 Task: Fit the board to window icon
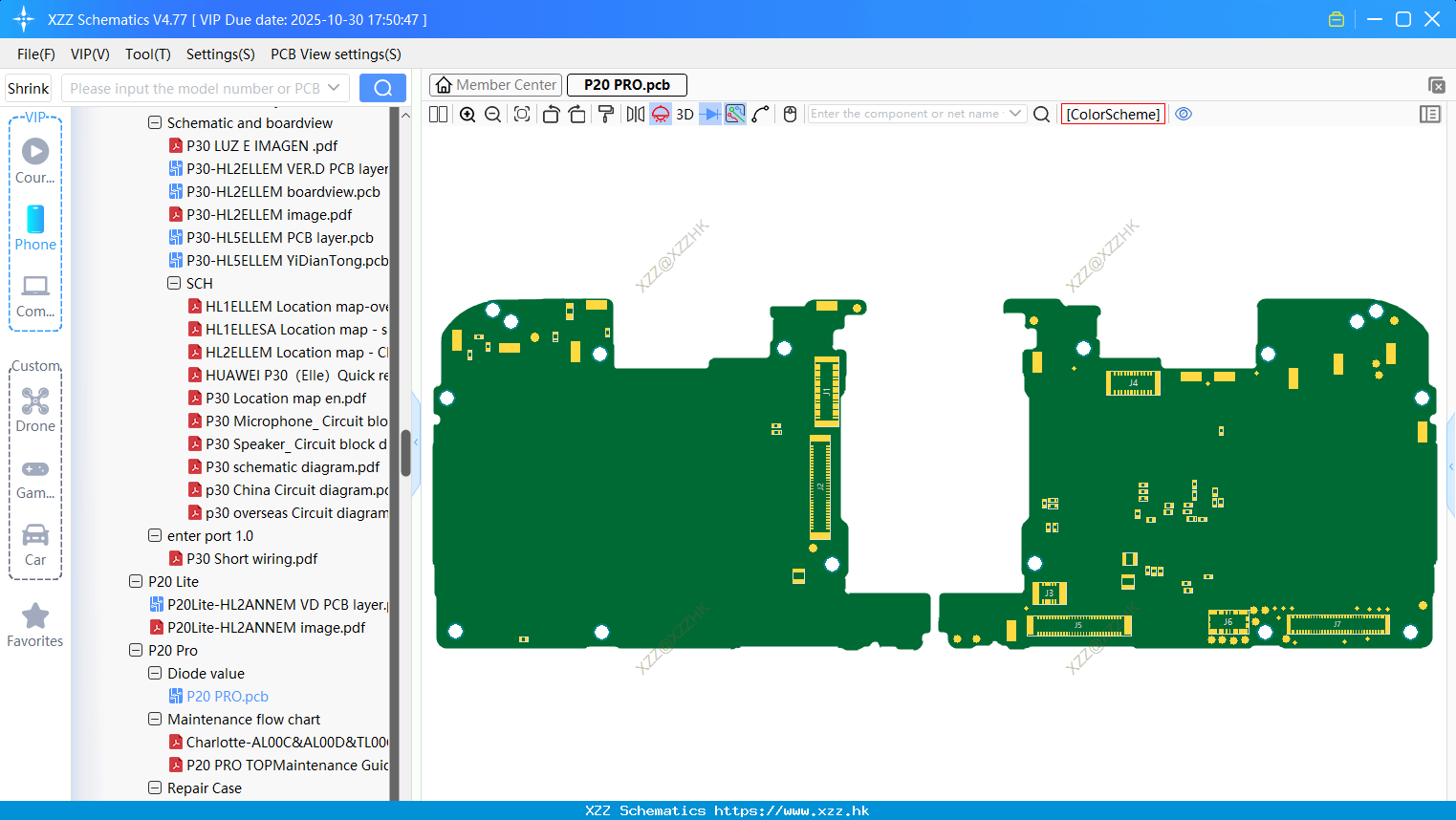522,114
